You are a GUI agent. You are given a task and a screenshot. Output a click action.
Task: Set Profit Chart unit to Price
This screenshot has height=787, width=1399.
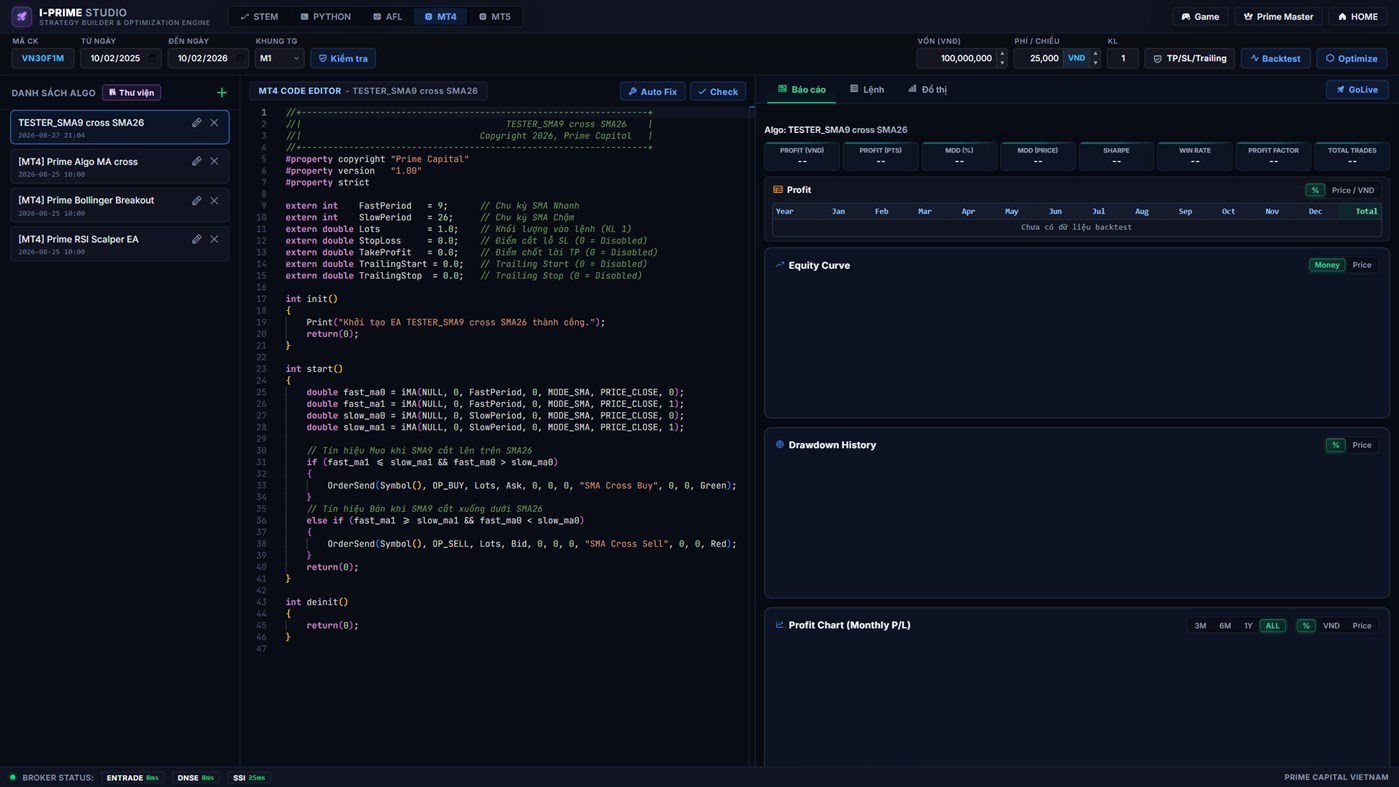click(x=1362, y=626)
